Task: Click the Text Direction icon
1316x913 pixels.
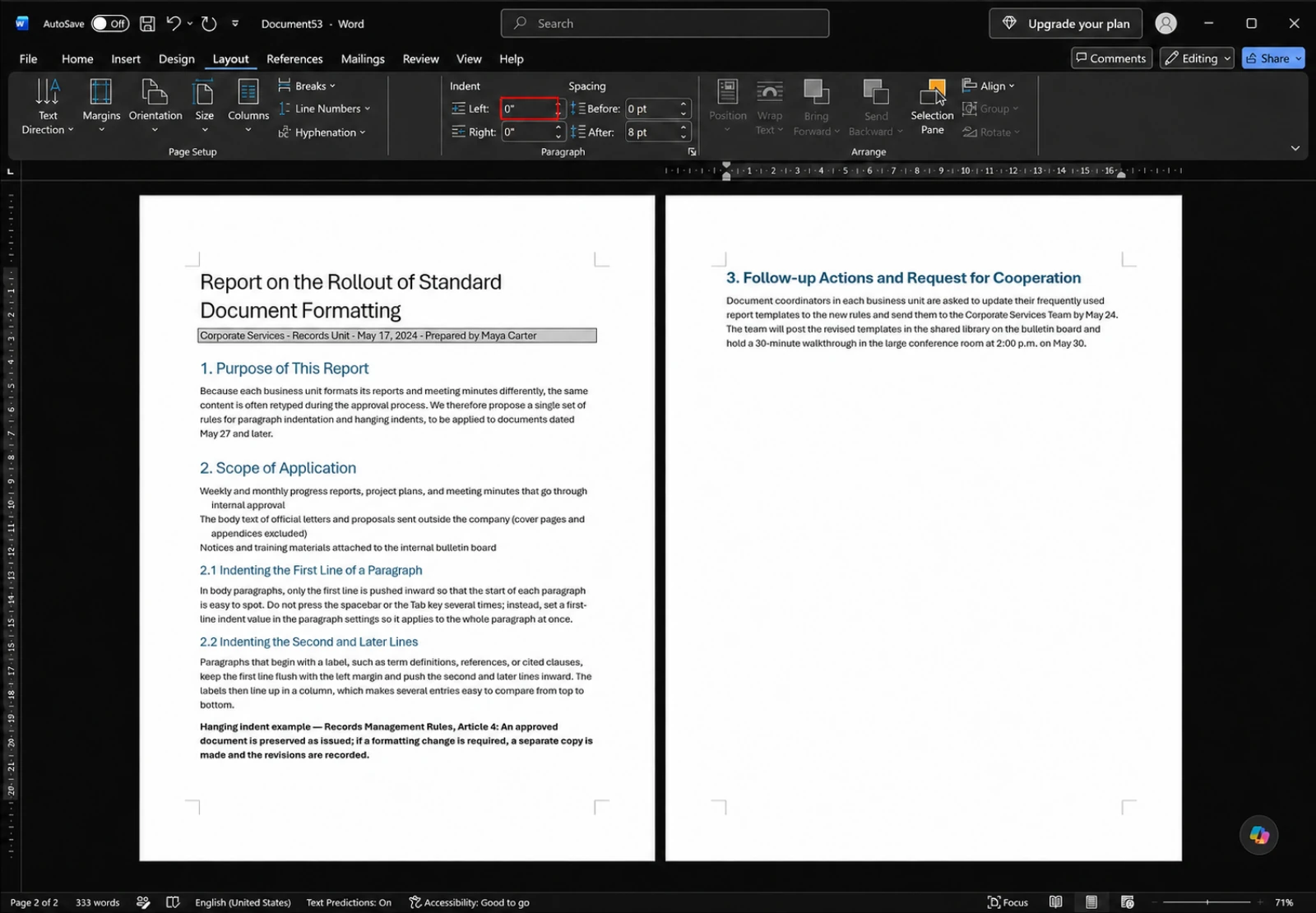Action: pyautogui.click(x=48, y=91)
